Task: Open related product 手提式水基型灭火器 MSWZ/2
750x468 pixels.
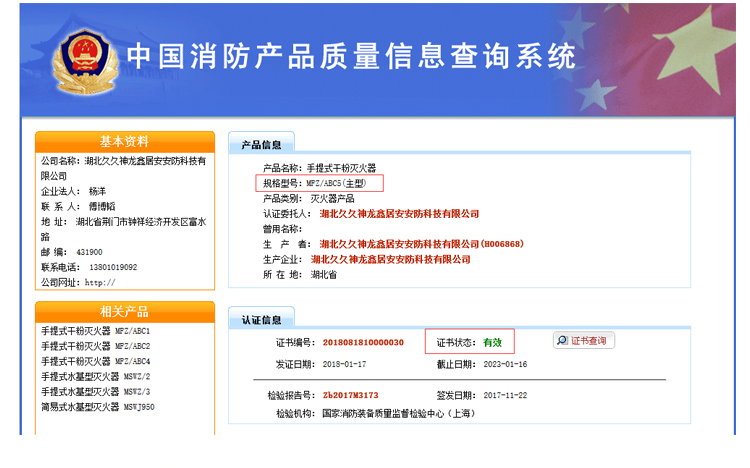Action: click(x=95, y=377)
